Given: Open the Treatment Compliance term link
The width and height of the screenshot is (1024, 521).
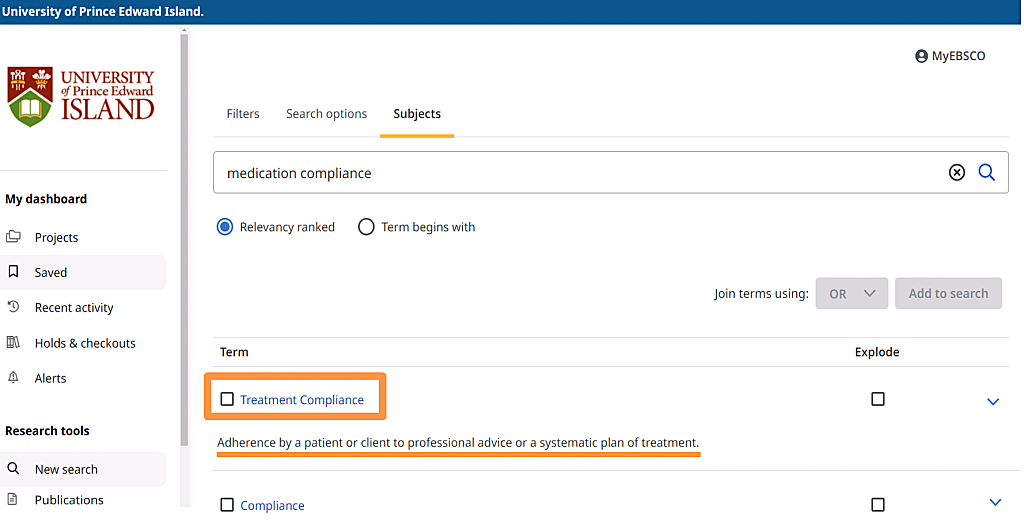Looking at the screenshot, I should 302,400.
